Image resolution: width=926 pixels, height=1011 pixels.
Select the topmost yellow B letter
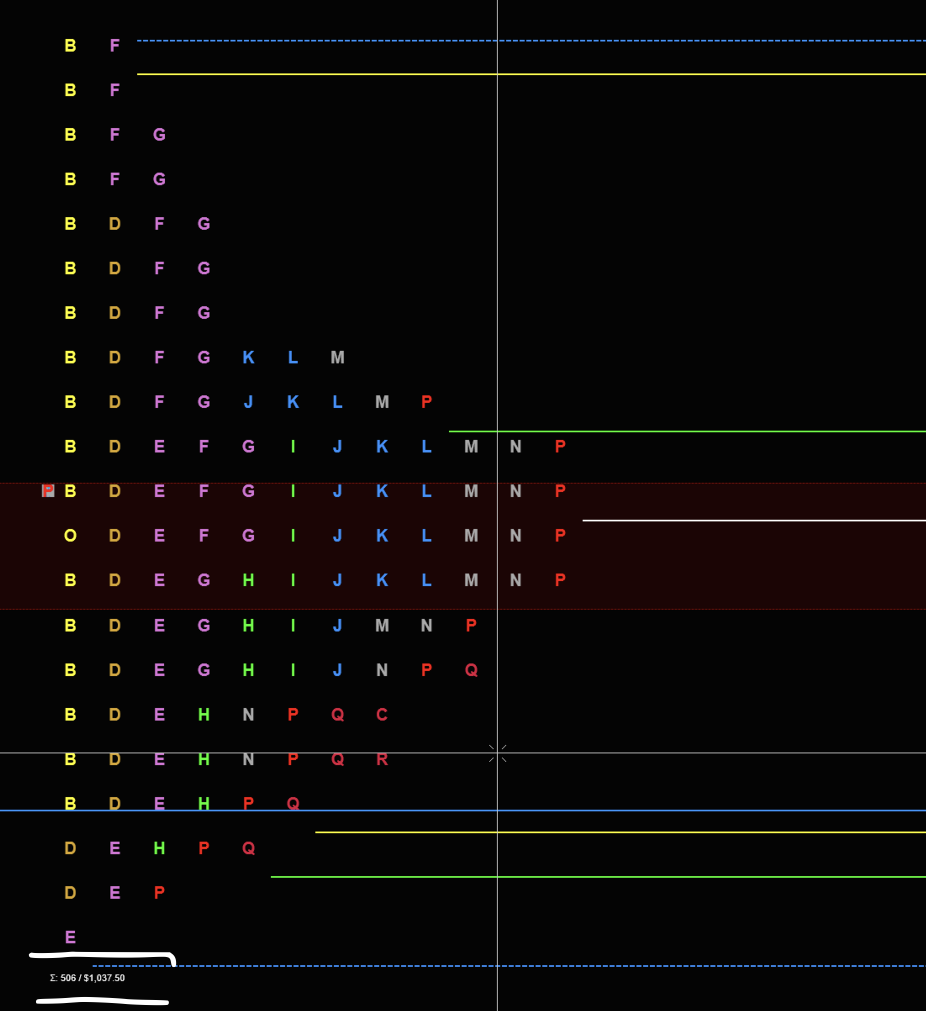pyautogui.click(x=70, y=46)
